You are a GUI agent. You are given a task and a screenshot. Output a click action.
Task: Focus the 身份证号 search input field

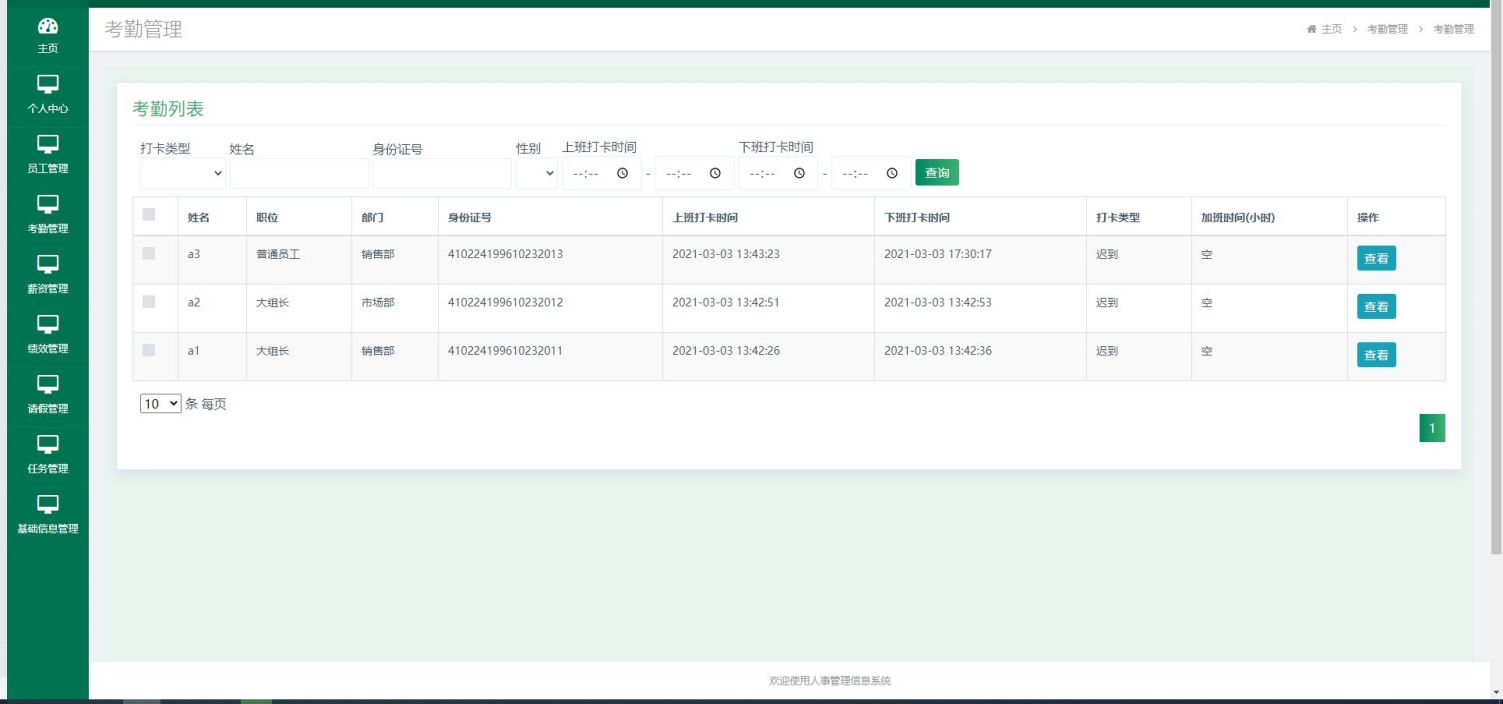442,173
